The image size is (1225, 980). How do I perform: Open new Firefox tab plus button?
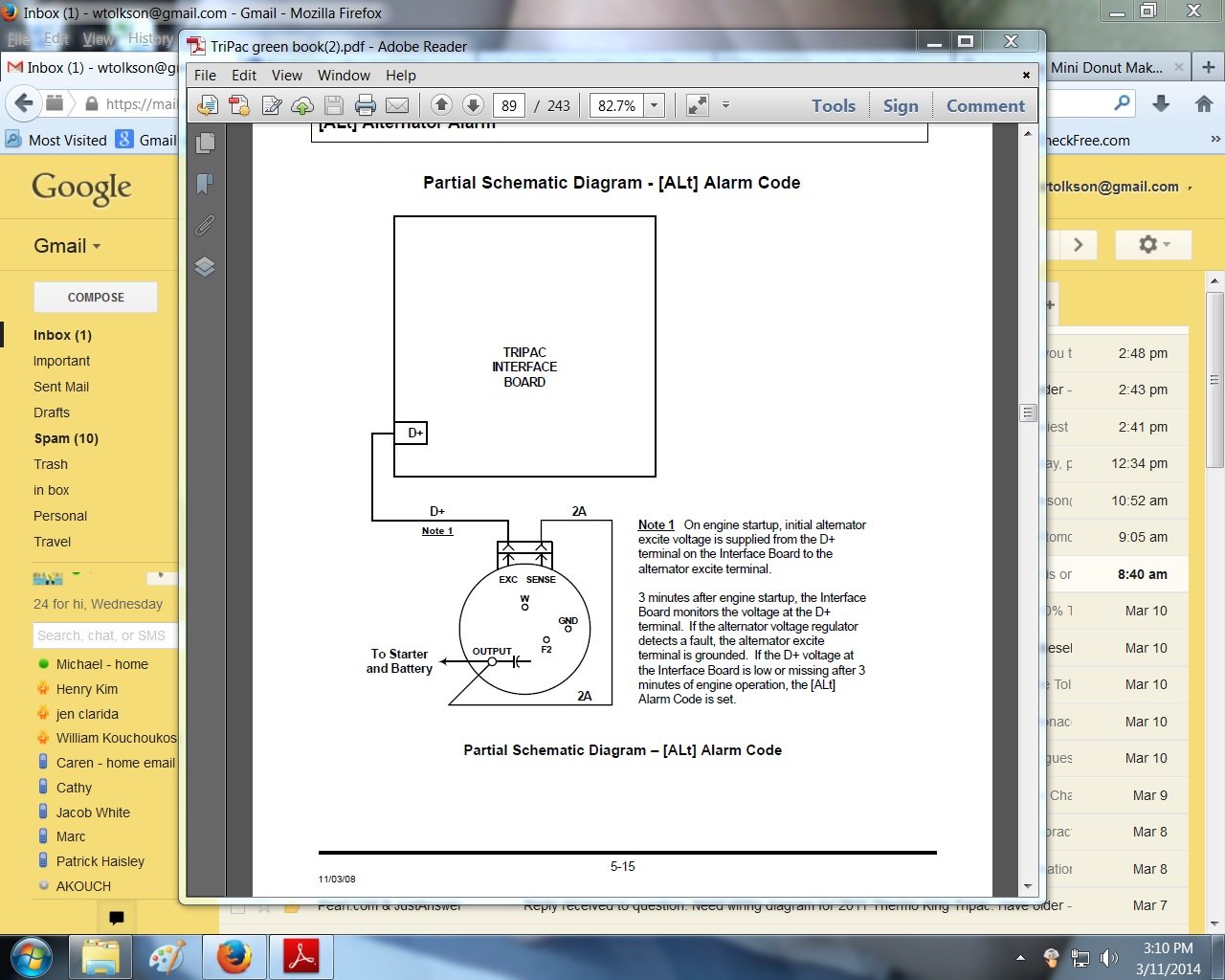[1209, 67]
